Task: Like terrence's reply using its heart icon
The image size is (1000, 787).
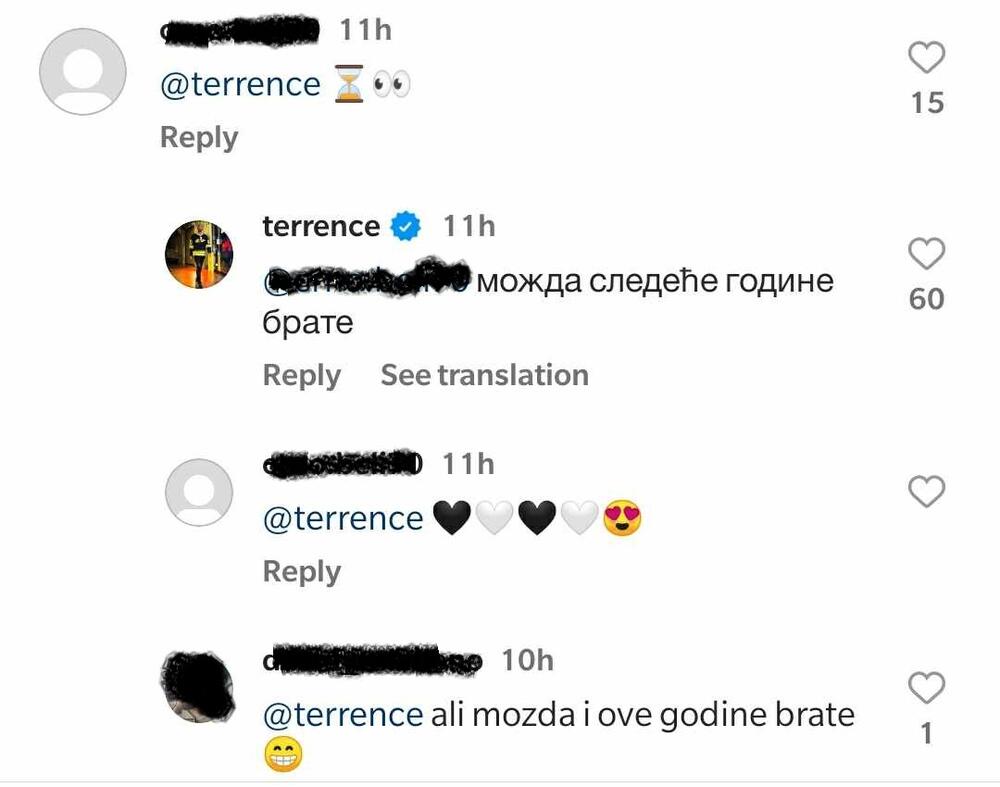Action: 927,255
